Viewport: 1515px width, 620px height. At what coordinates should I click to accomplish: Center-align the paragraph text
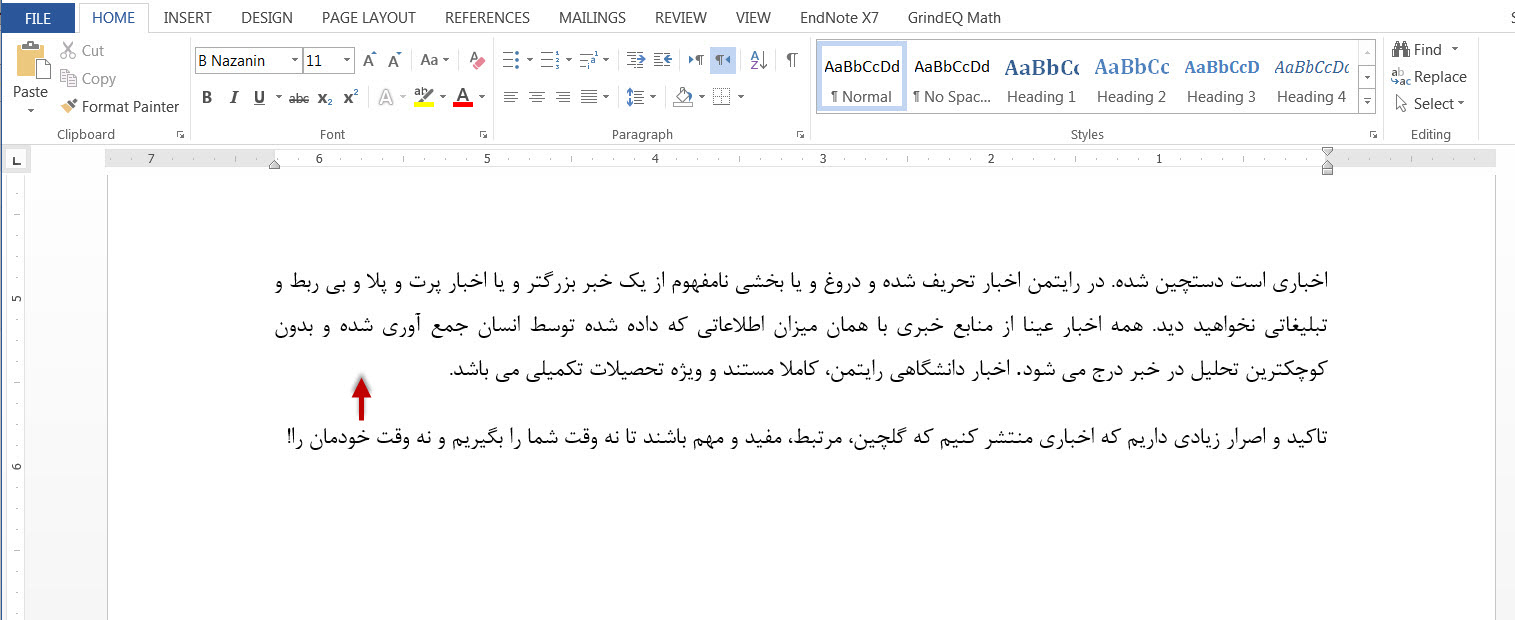pyautogui.click(x=537, y=97)
